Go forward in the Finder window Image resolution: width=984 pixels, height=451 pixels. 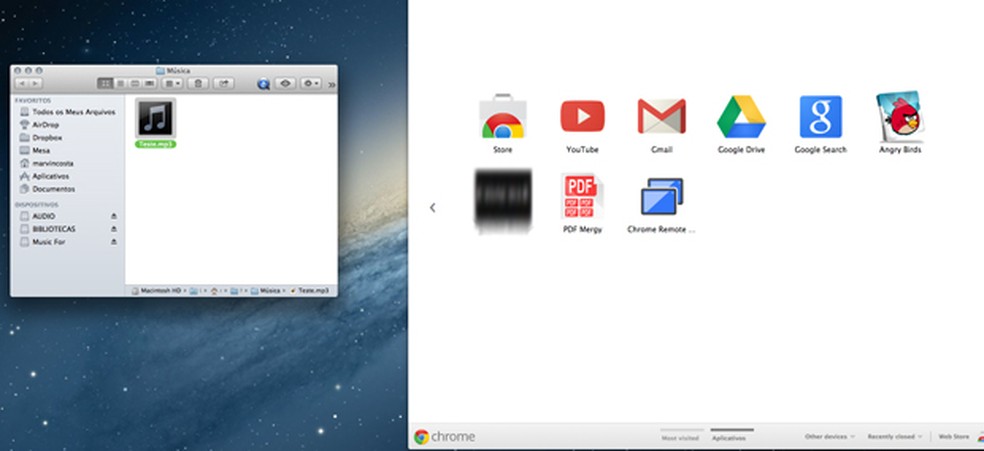click(x=36, y=83)
